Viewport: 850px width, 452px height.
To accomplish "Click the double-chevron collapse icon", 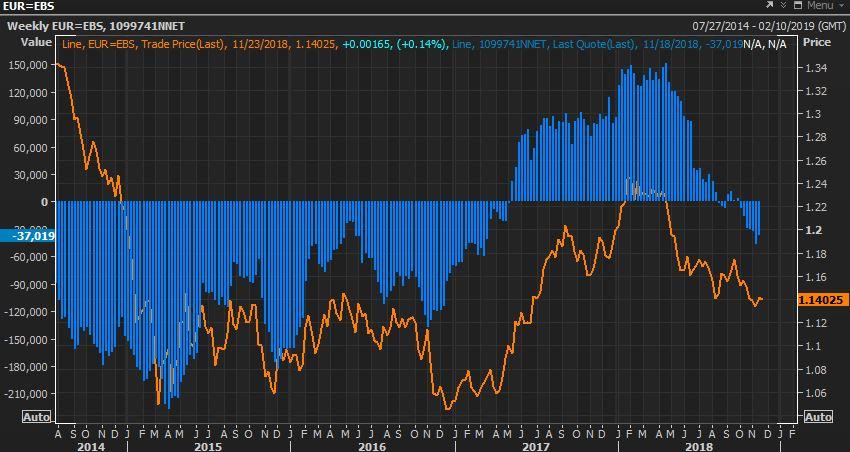I will 782,6.
